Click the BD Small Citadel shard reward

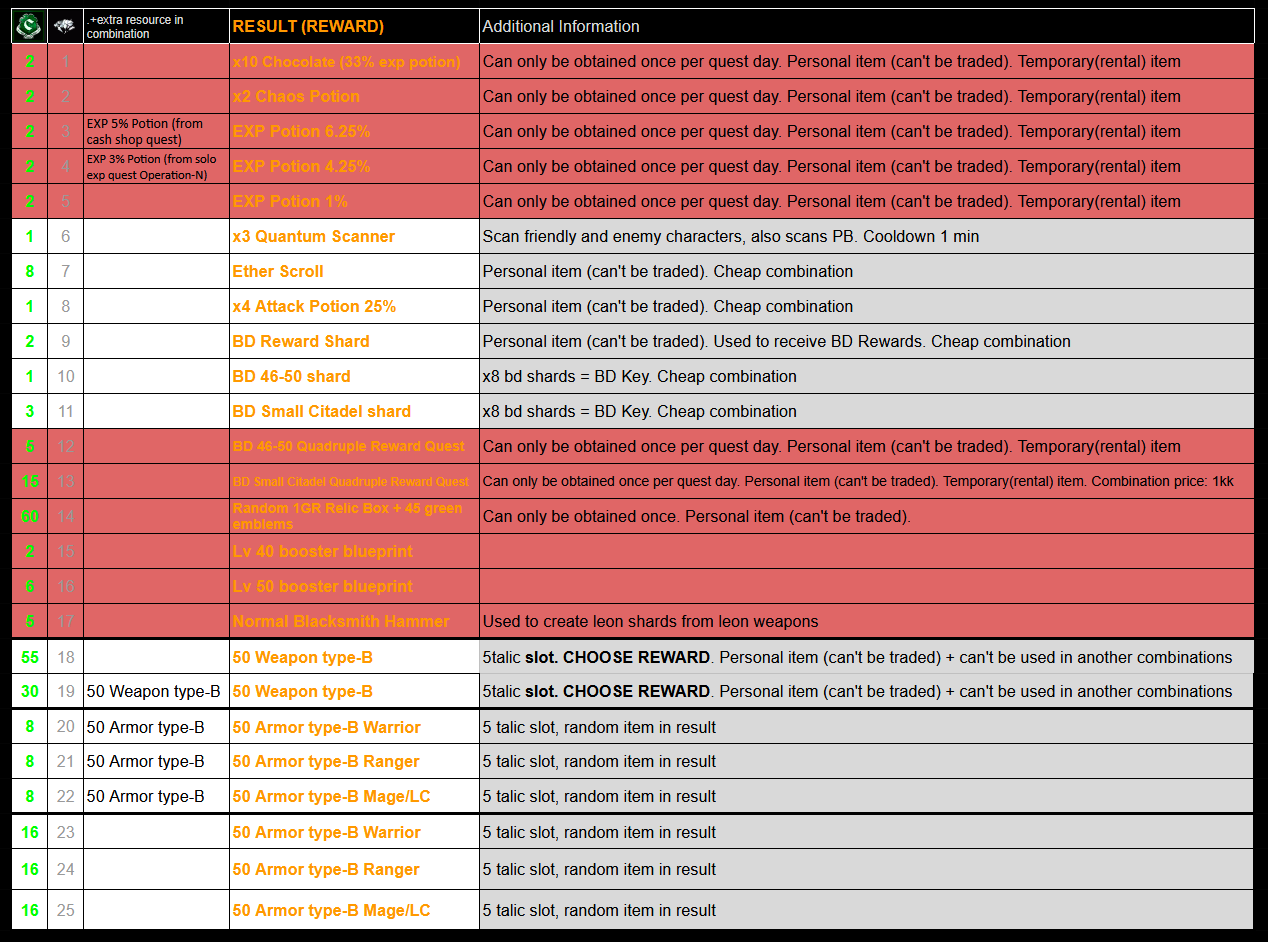click(322, 412)
